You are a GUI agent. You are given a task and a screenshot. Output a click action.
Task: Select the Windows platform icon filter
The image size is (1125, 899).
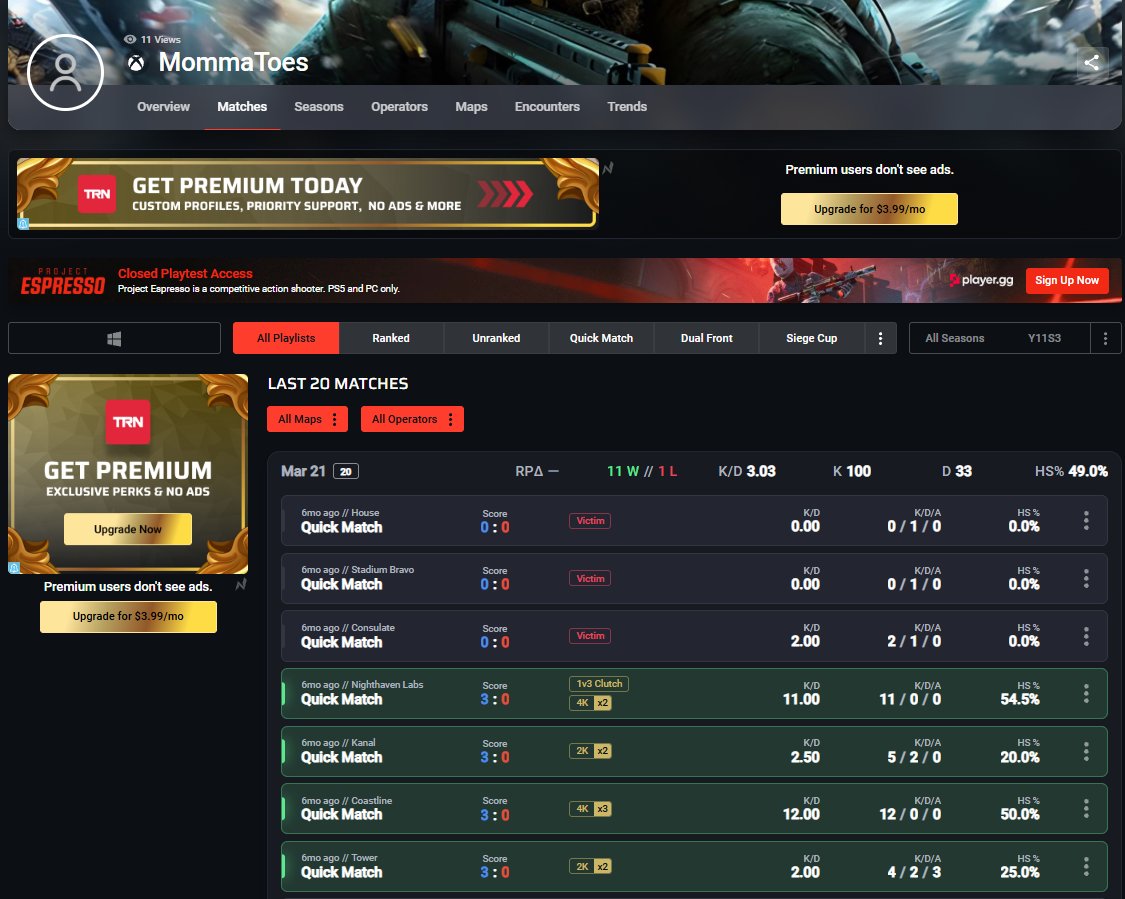click(x=114, y=338)
